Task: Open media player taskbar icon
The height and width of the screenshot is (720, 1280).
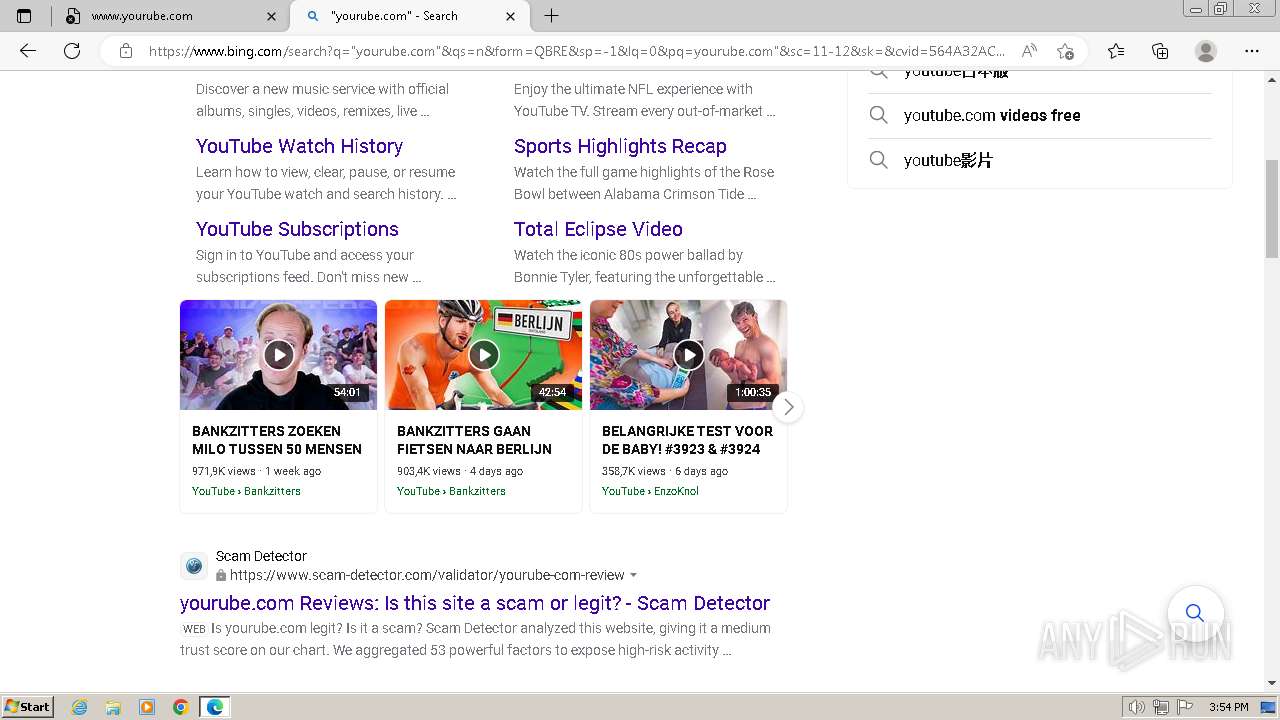Action: coord(147,707)
